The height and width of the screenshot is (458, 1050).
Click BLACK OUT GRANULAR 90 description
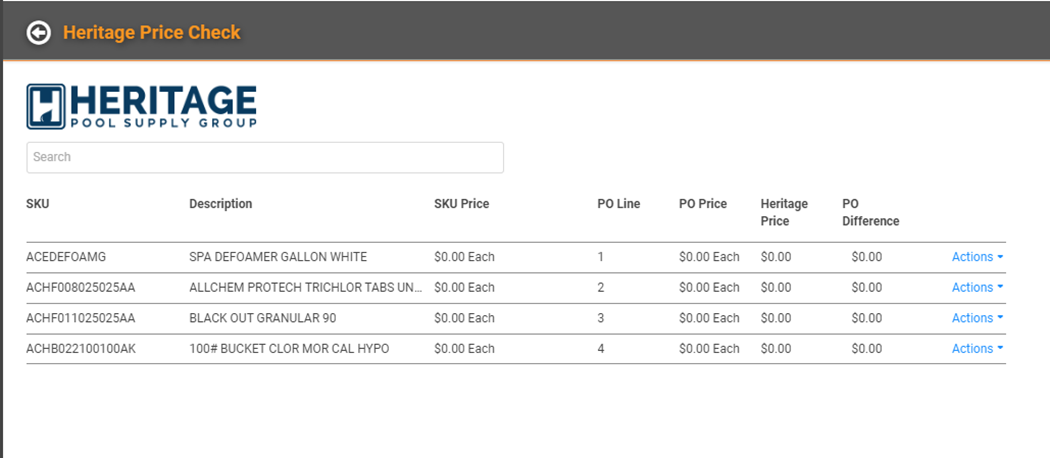(x=262, y=318)
